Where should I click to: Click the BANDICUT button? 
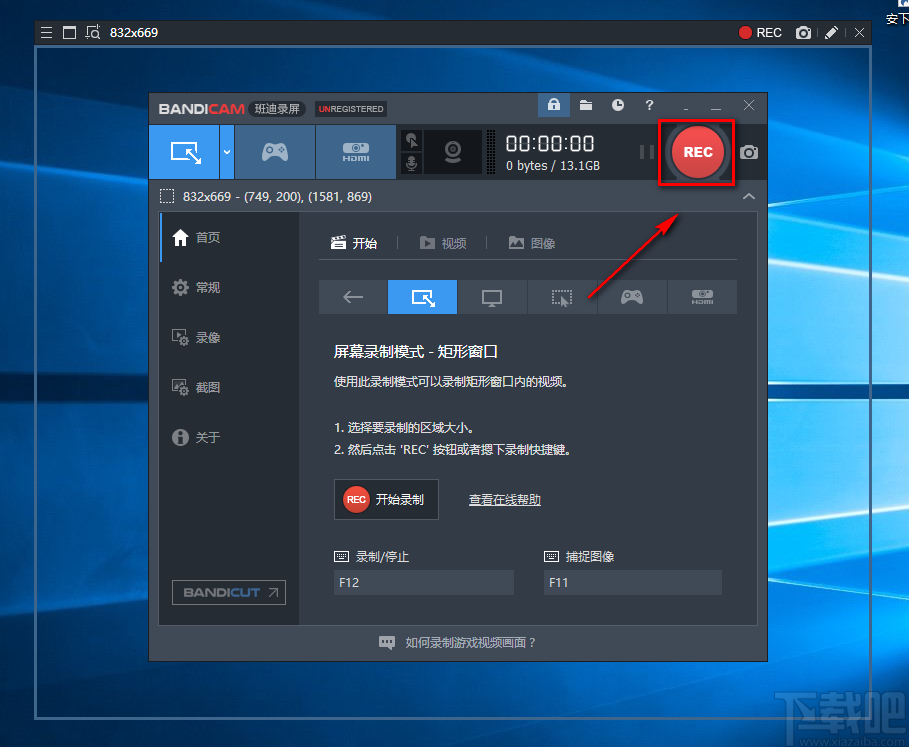(229, 592)
